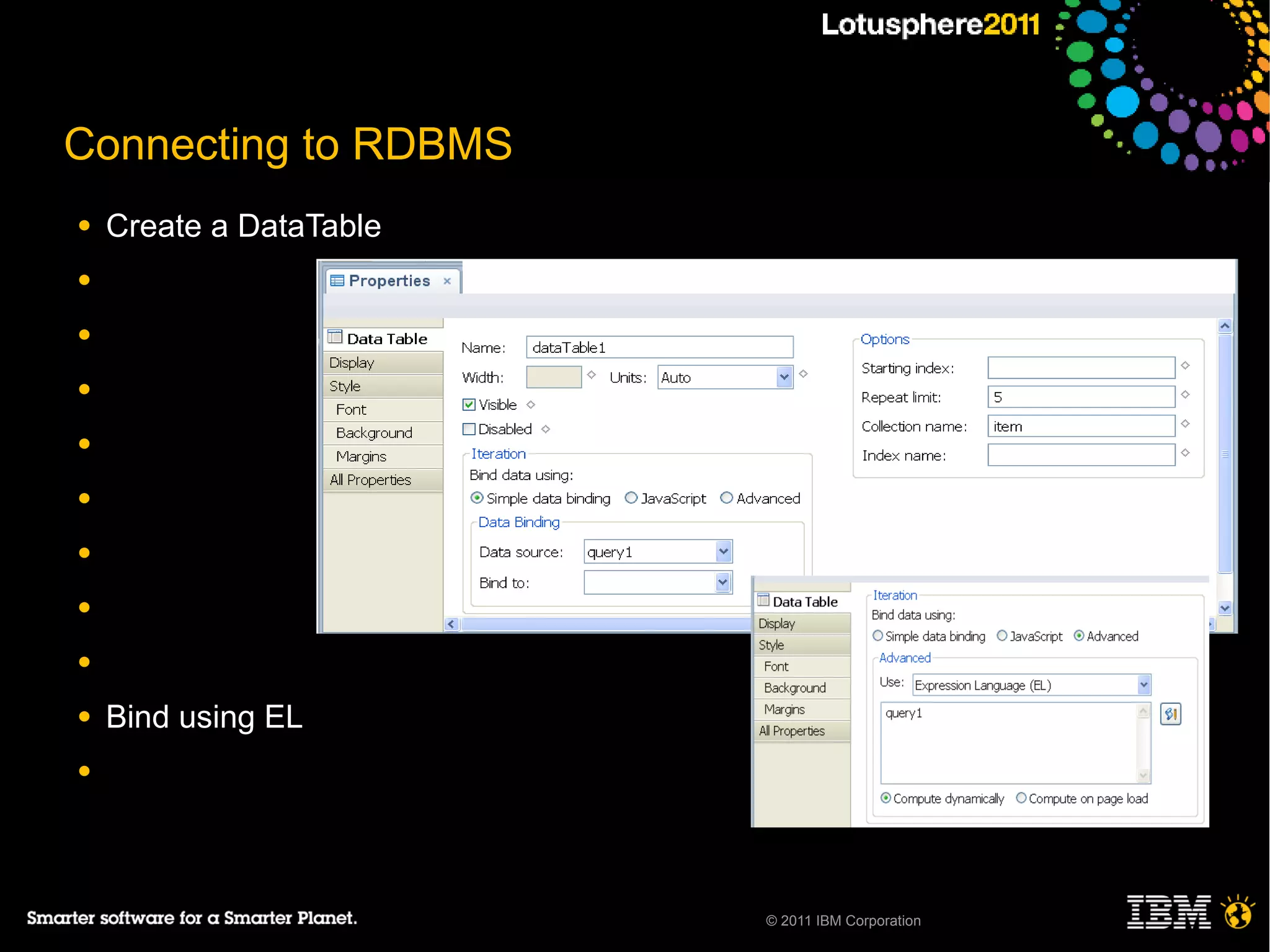1270x952 pixels.
Task: Select the Advanced radio in the upper panel
Action: (x=727, y=498)
